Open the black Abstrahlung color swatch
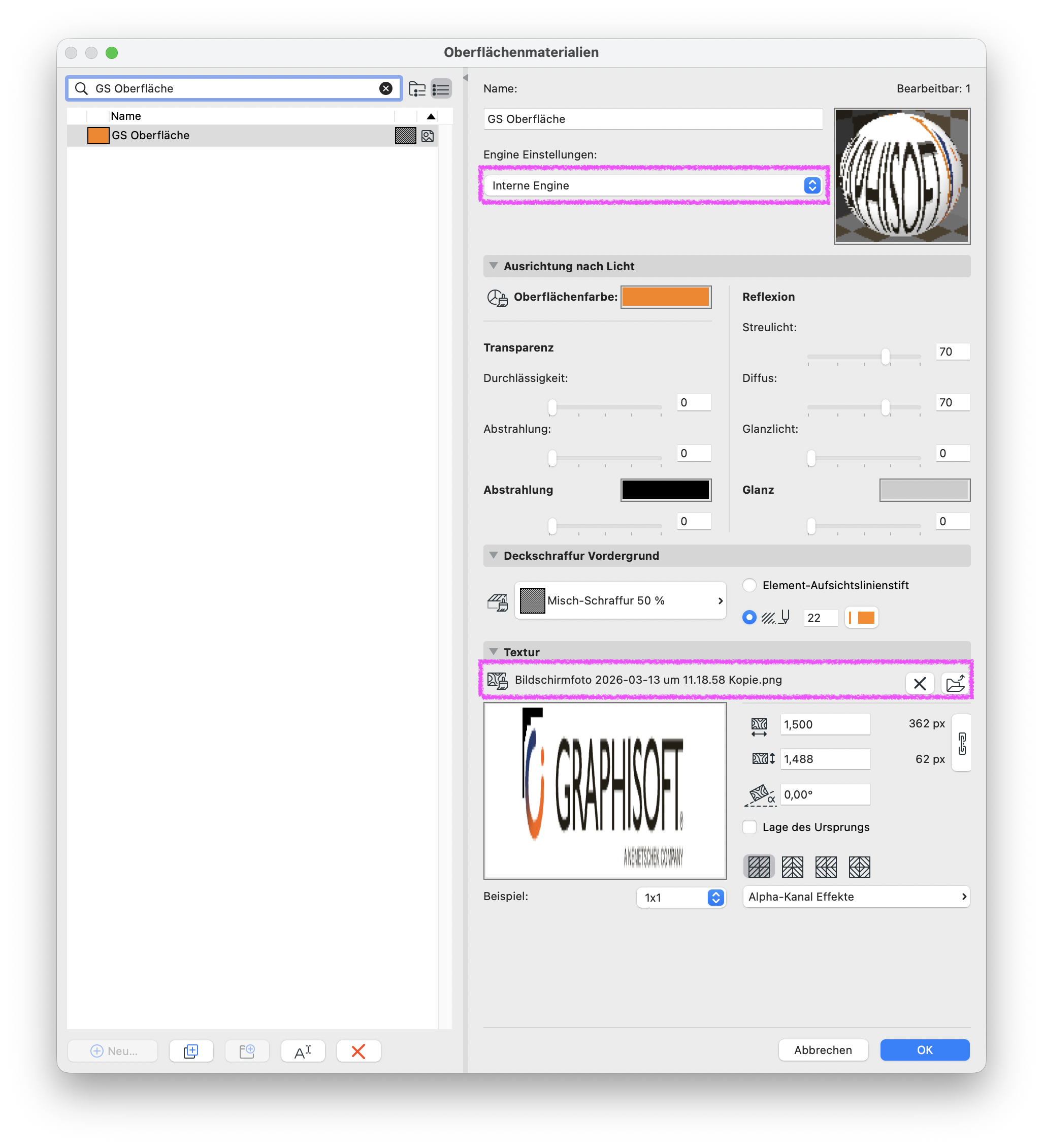This screenshot has width=1043, height=1148. (666, 490)
